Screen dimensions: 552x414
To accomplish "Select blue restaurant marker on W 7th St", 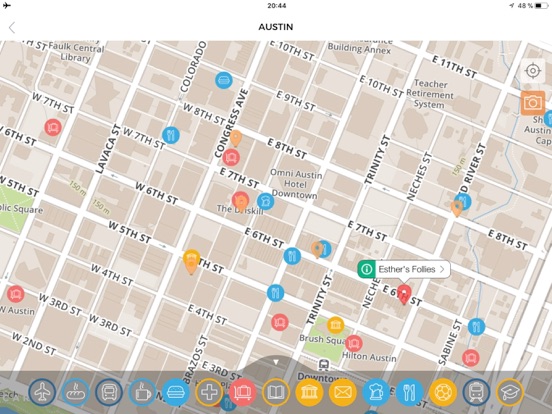I will tap(171, 135).
